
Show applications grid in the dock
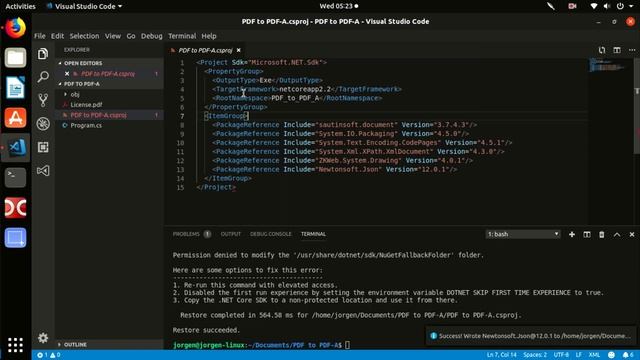[16, 345]
